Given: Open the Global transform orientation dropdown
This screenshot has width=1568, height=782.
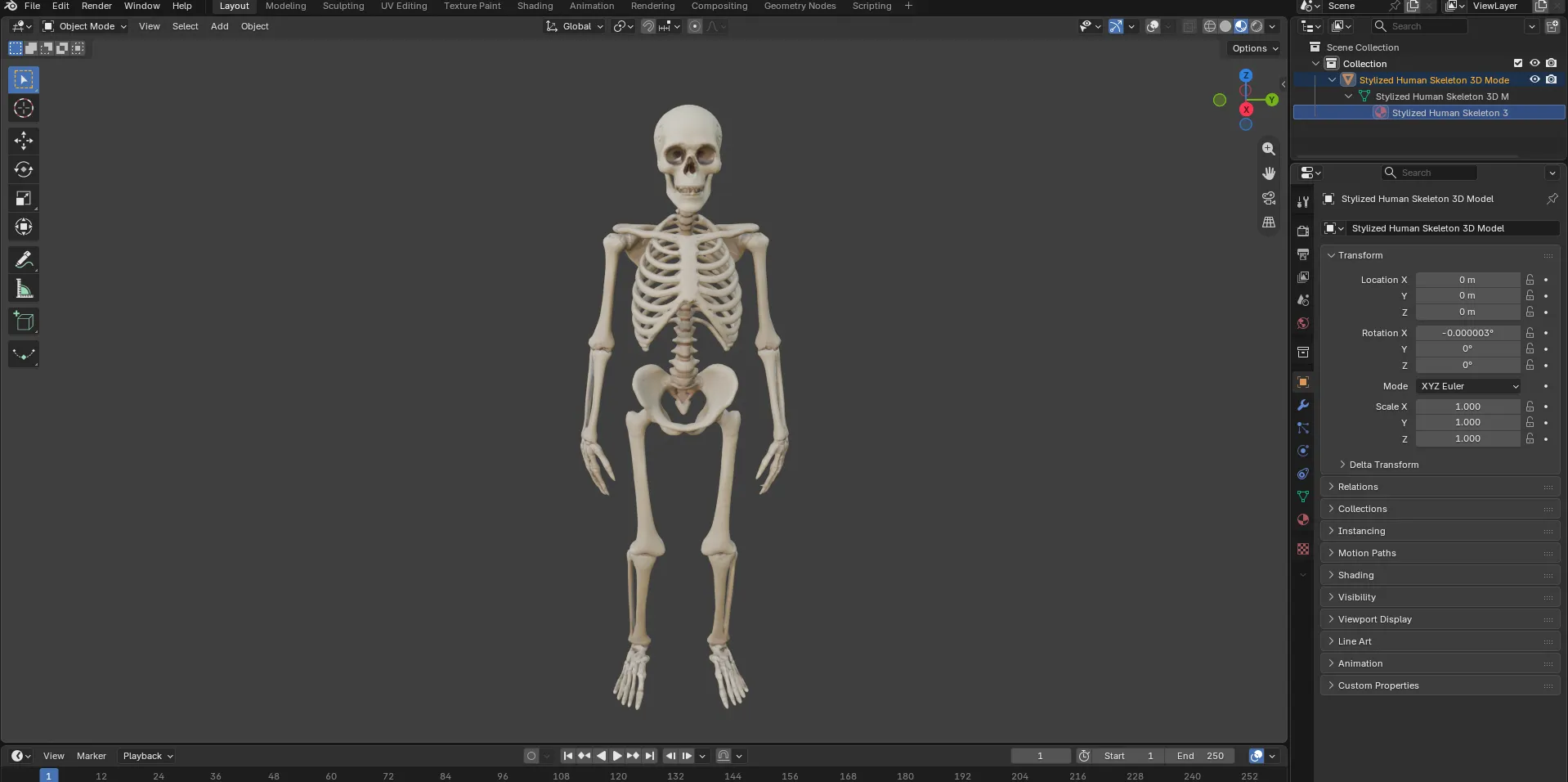Looking at the screenshot, I should click(575, 26).
